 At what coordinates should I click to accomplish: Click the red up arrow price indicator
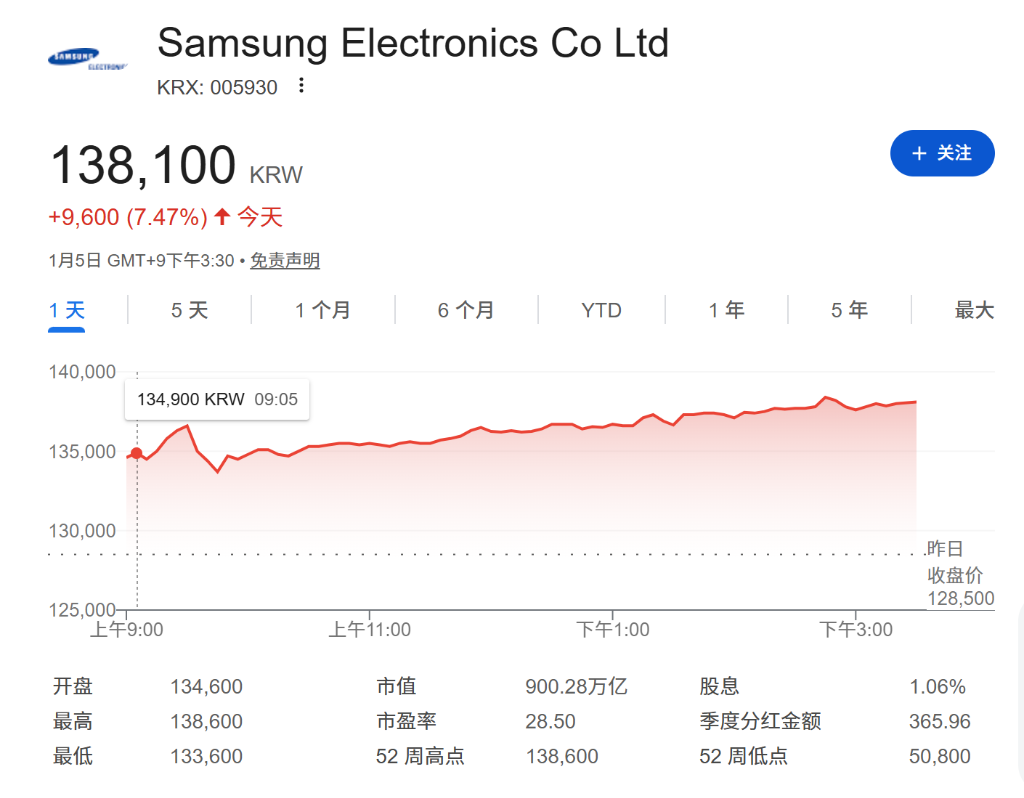coord(222,216)
